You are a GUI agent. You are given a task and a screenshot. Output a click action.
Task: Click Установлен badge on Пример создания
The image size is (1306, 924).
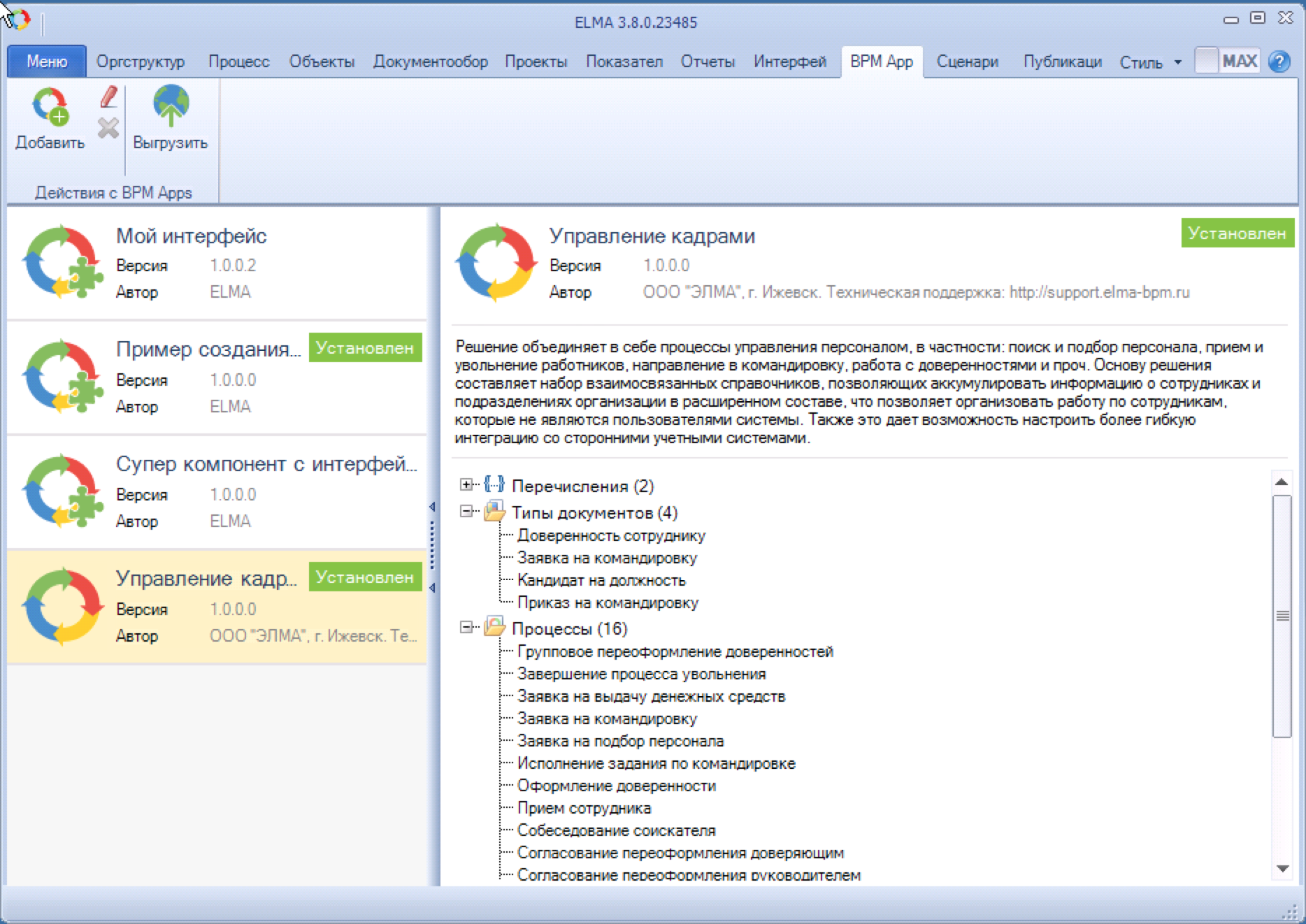[365, 347]
